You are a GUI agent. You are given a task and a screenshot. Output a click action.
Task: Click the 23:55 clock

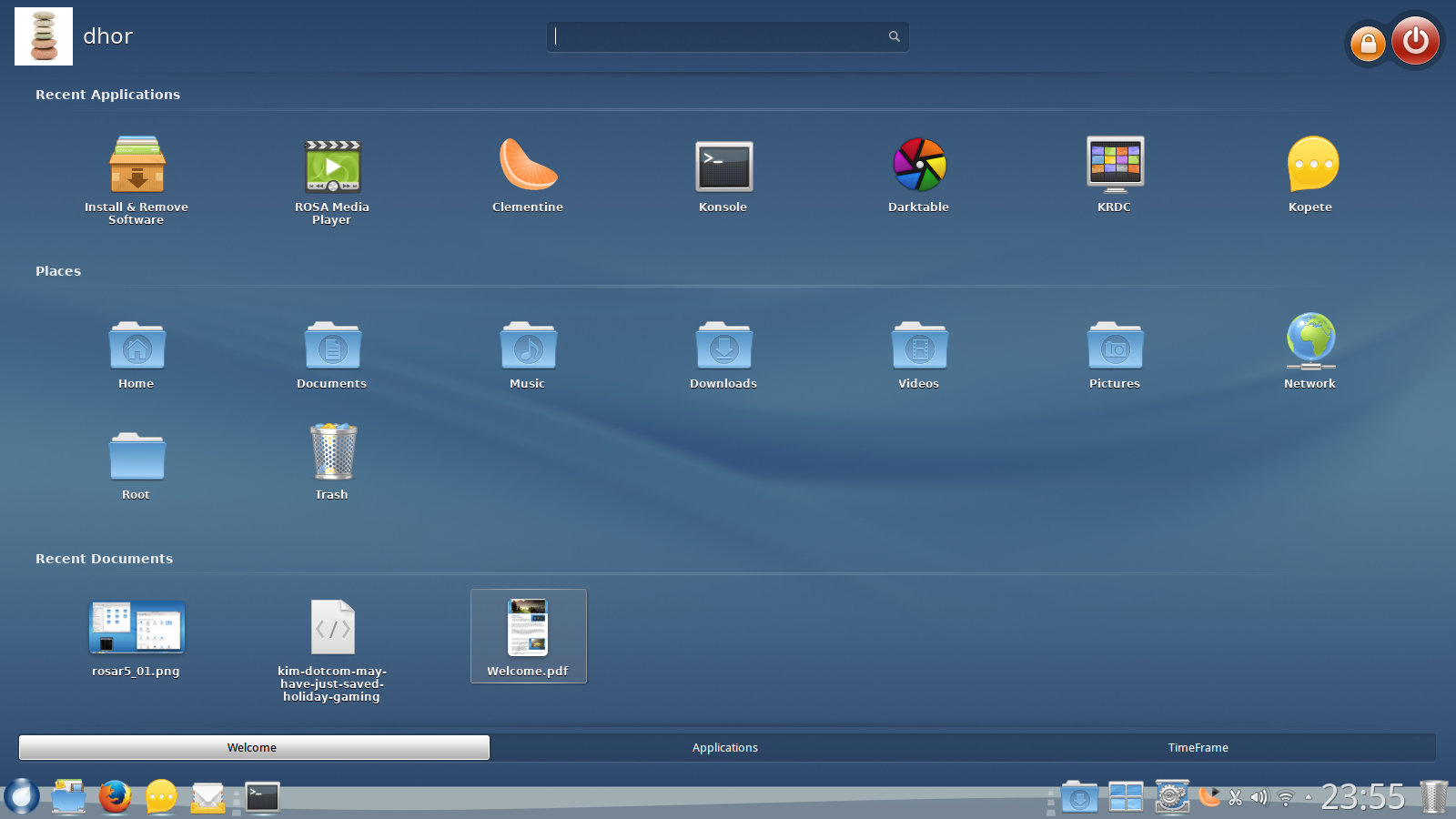[x=1362, y=797]
